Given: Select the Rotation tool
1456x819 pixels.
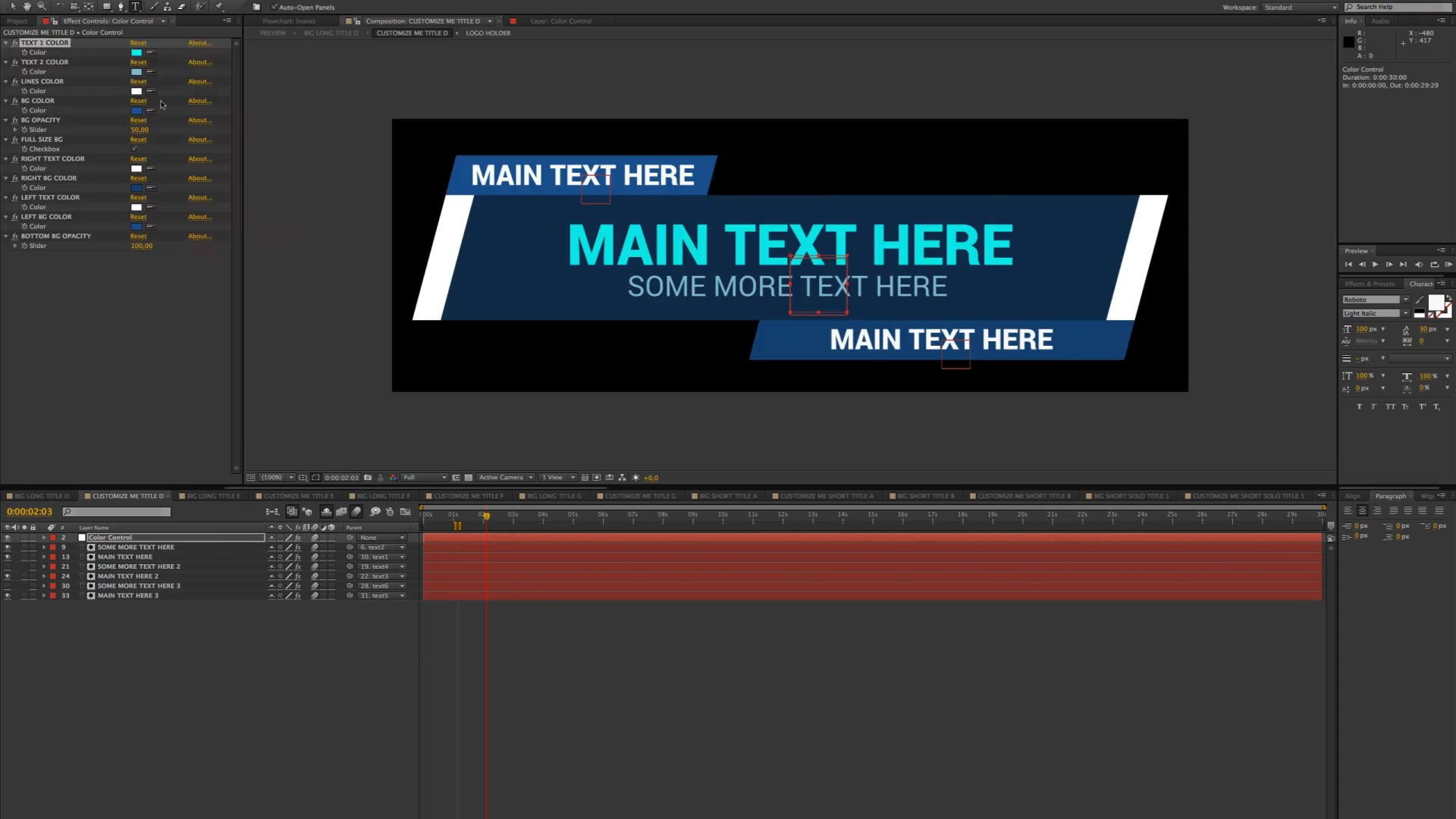Looking at the screenshot, I should (60, 6).
